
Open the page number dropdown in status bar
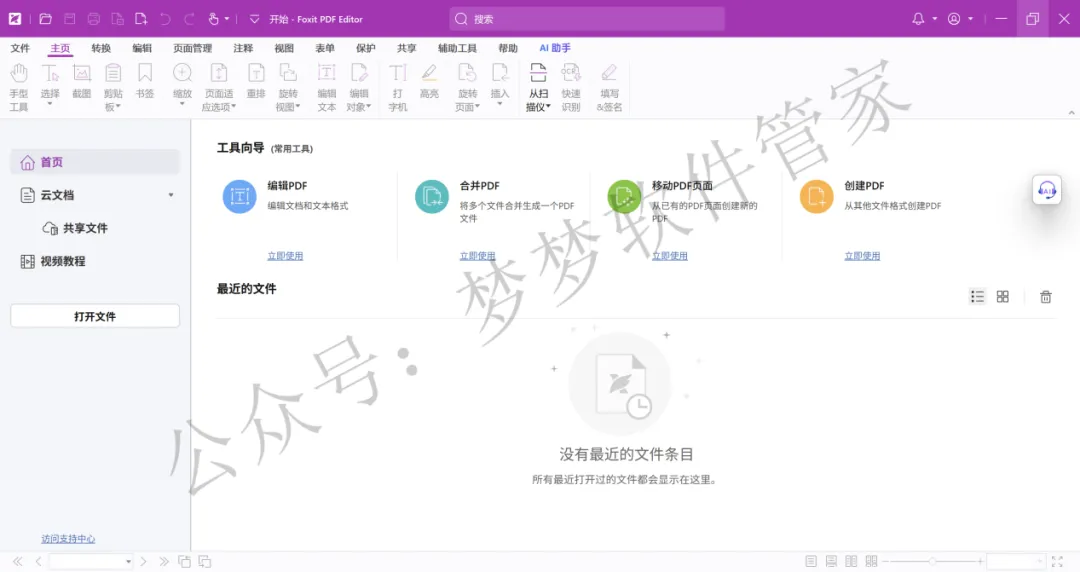128,562
